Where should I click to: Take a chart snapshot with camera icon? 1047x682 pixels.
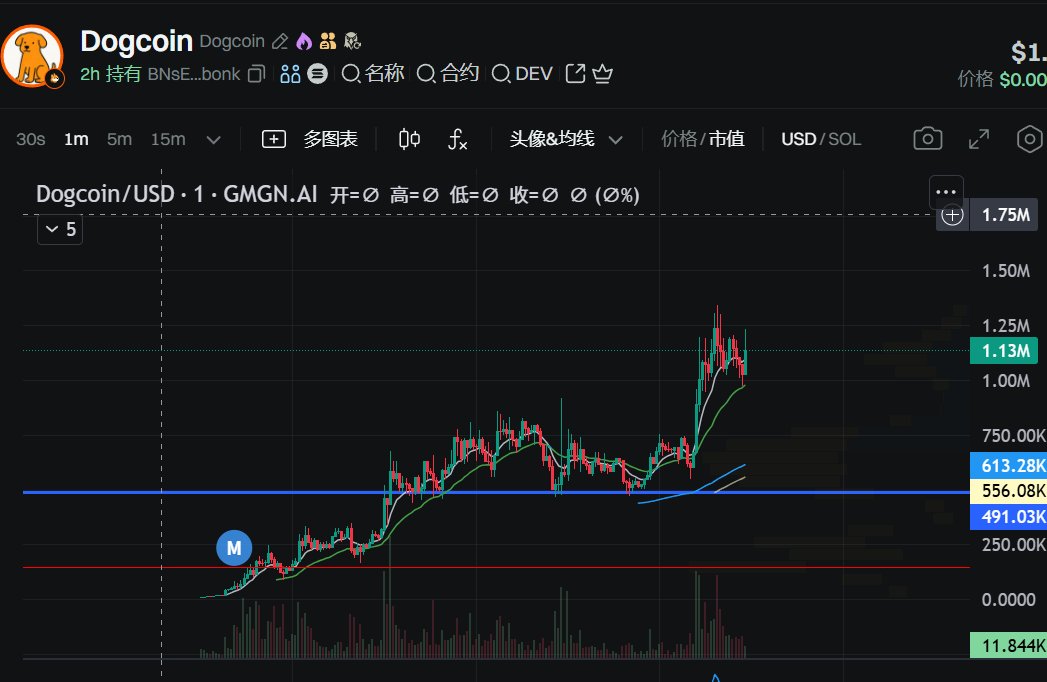(x=928, y=139)
